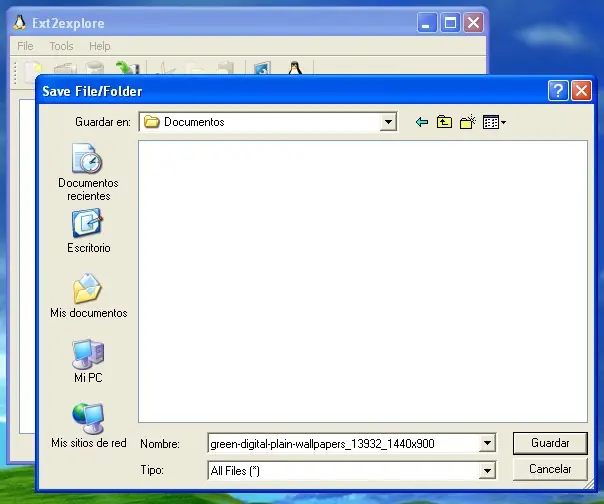Image resolution: width=604 pixels, height=504 pixels.
Task: Open Documentos recientes in the sidebar
Action: pyautogui.click(x=88, y=171)
